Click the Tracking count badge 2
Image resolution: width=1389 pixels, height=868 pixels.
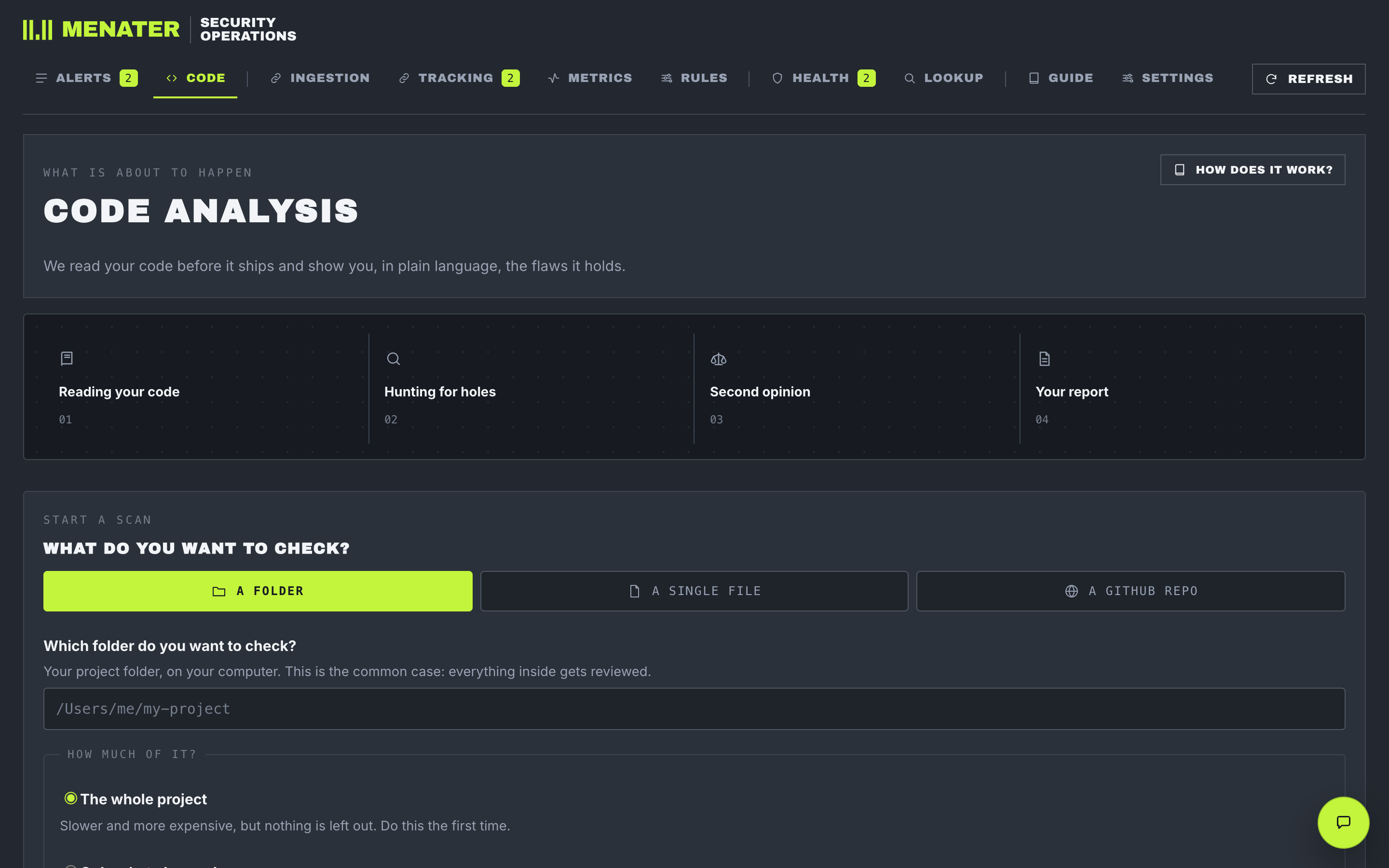click(510, 78)
